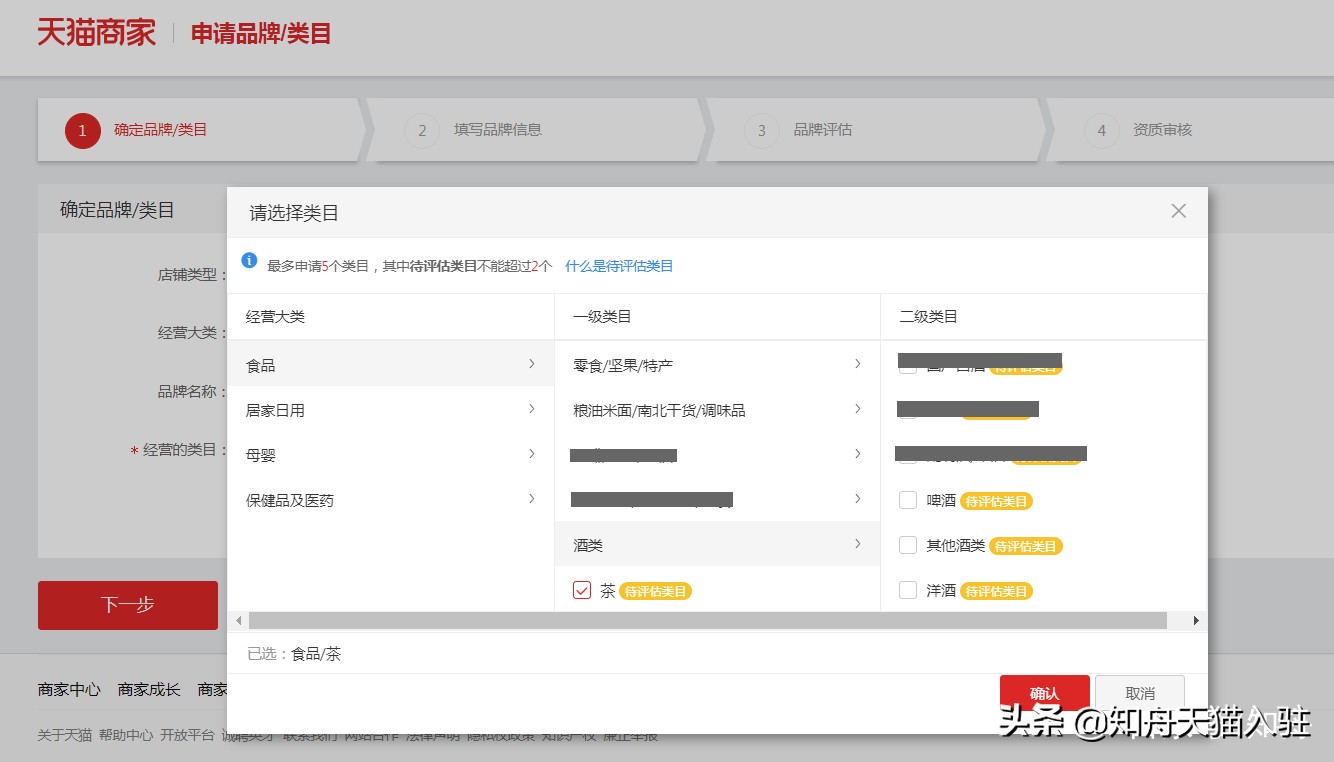Click the 取消 button
This screenshot has height=762, width=1334.
coord(1139,692)
